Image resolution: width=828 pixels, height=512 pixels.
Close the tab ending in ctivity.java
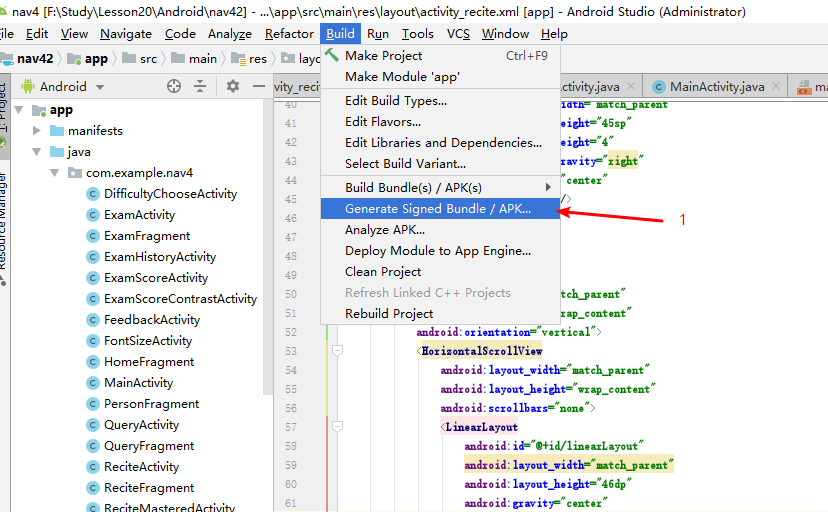tap(631, 86)
